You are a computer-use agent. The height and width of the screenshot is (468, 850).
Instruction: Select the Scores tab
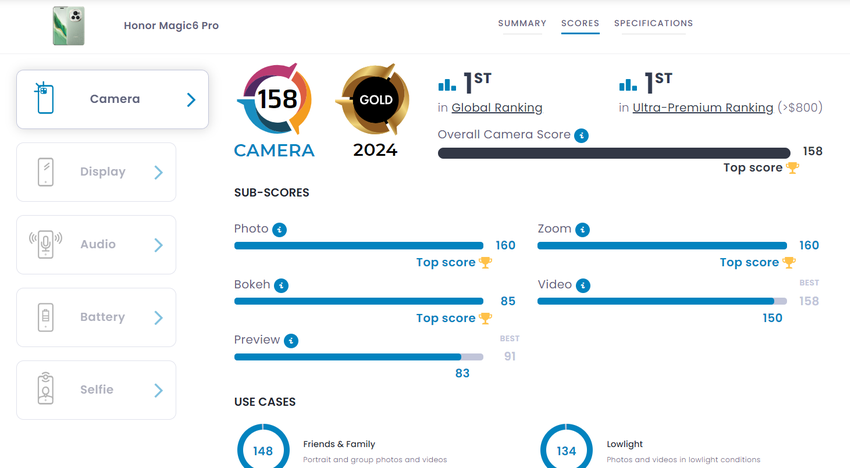[580, 23]
